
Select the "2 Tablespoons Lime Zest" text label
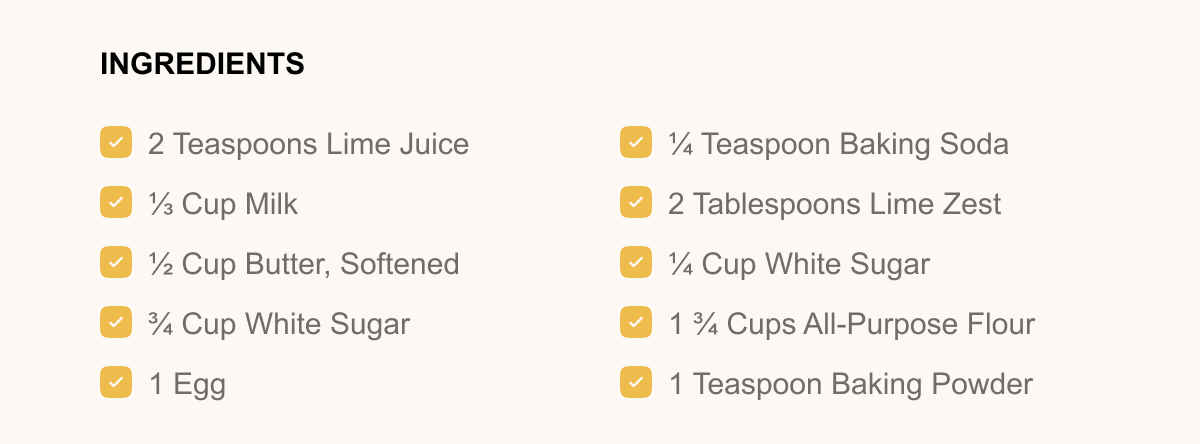pos(834,204)
